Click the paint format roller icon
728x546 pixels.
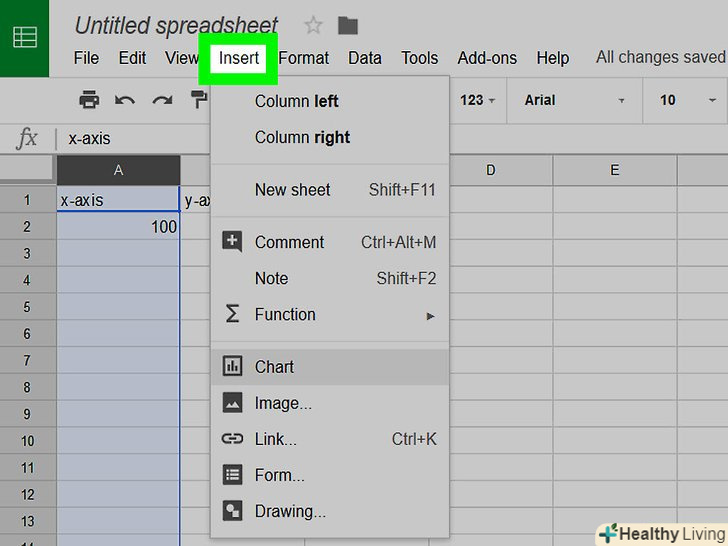point(198,100)
